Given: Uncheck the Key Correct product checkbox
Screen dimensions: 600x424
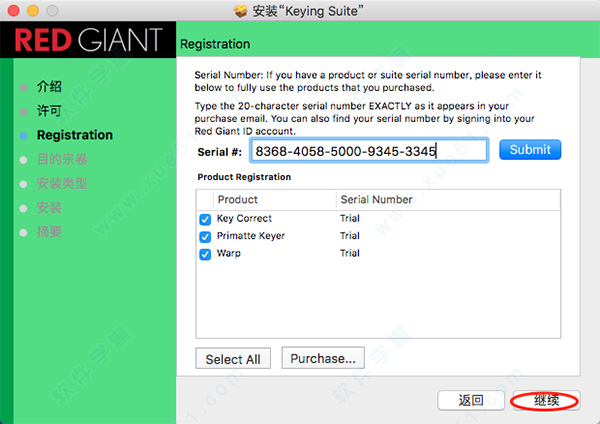Looking at the screenshot, I should 205,219.
